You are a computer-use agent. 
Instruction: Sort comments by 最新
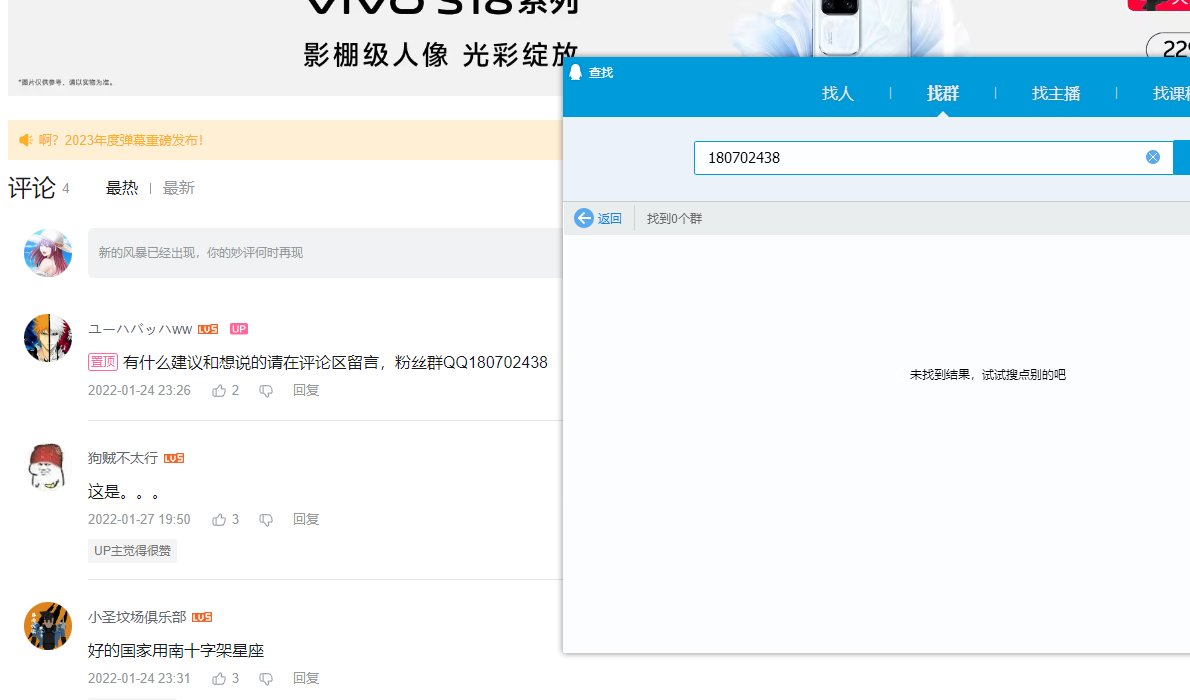178,188
